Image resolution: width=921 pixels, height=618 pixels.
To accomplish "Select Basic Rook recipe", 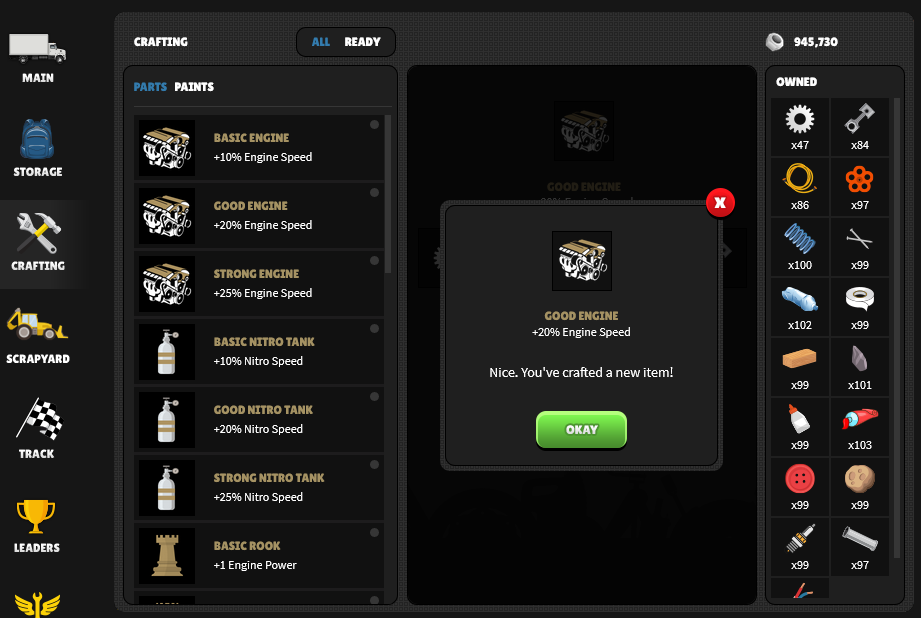I will (258, 556).
